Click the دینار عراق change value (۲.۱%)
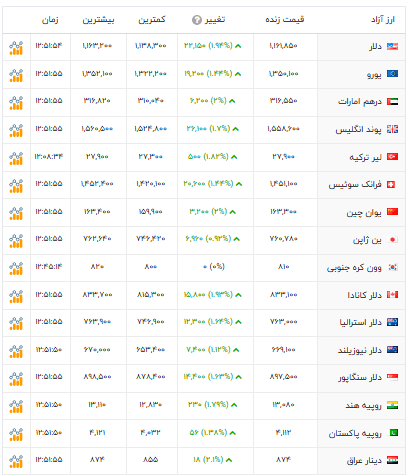This screenshot has width=411, height=475. (x=213, y=459)
